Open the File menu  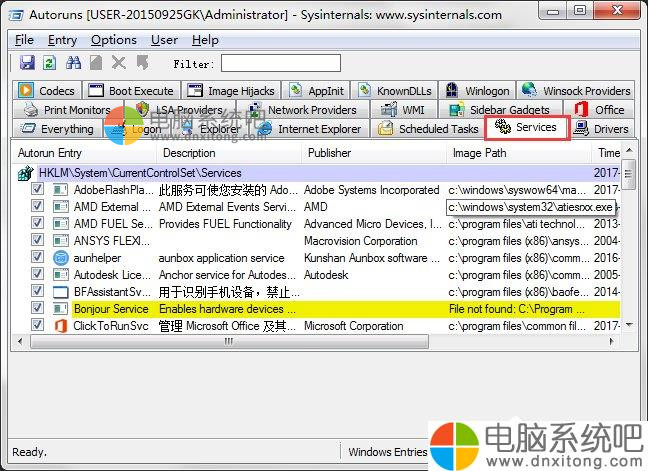coord(24,40)
